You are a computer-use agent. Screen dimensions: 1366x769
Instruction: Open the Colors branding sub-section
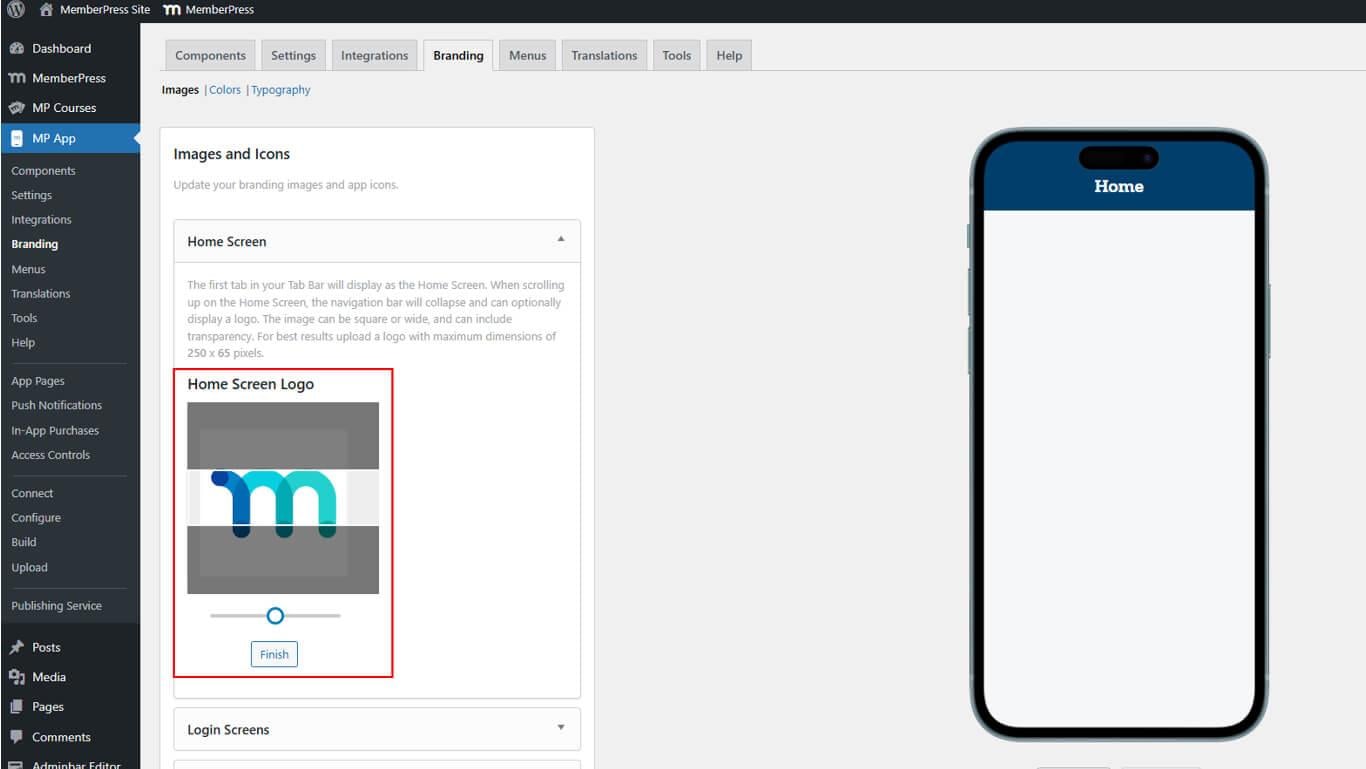[x=225, y=90]
